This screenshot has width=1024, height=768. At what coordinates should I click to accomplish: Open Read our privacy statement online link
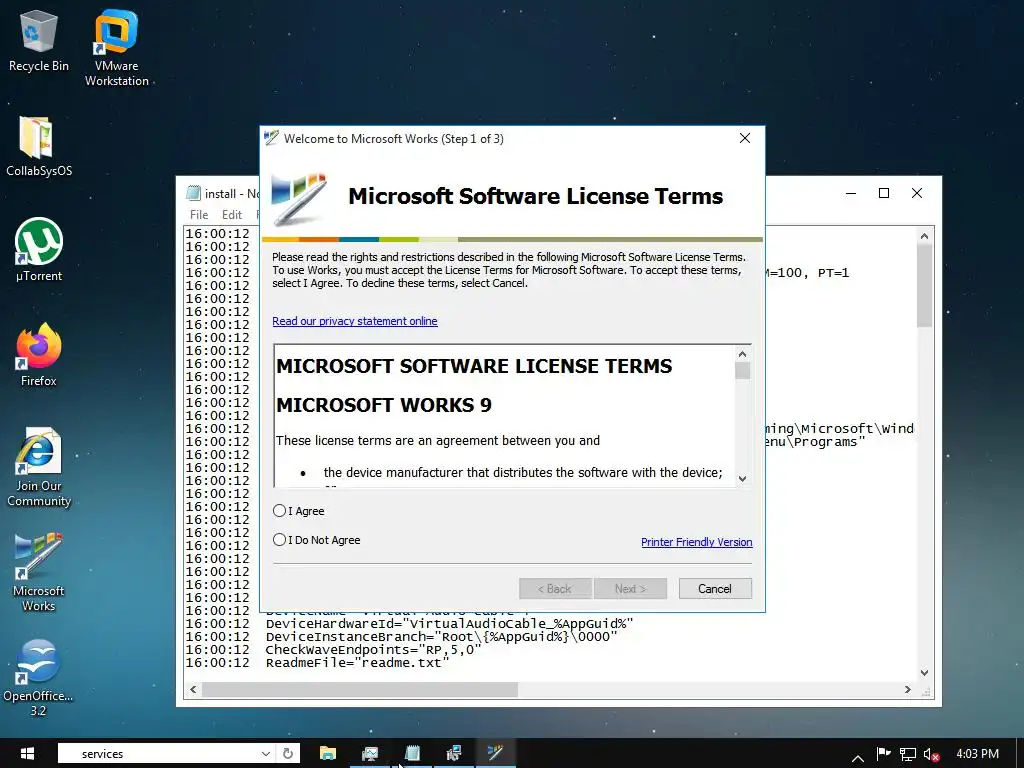click(x=355, y=321)
